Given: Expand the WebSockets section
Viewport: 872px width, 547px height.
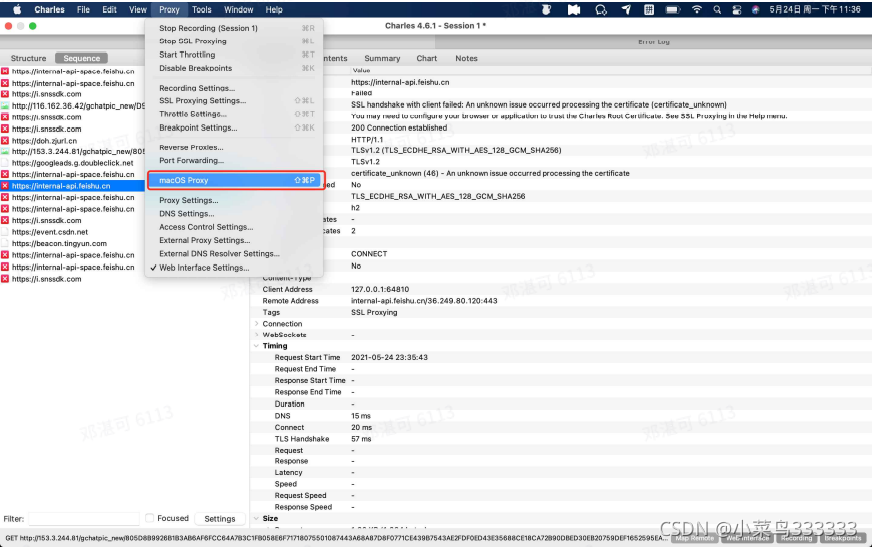Looking at the screenshot, I should pos(256,335).
